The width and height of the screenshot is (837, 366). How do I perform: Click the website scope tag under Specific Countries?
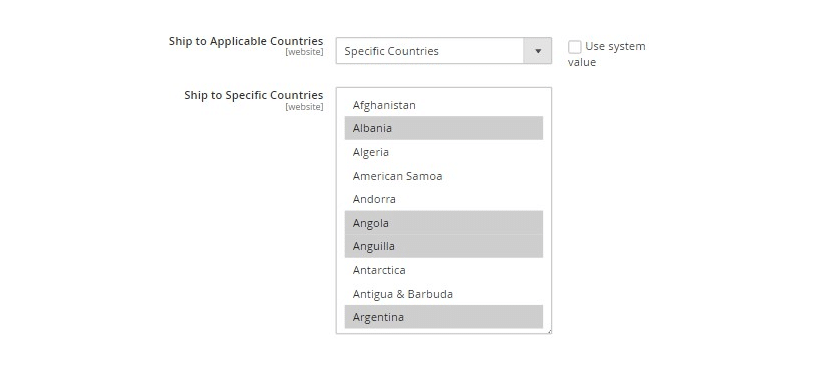pos(304,107)
